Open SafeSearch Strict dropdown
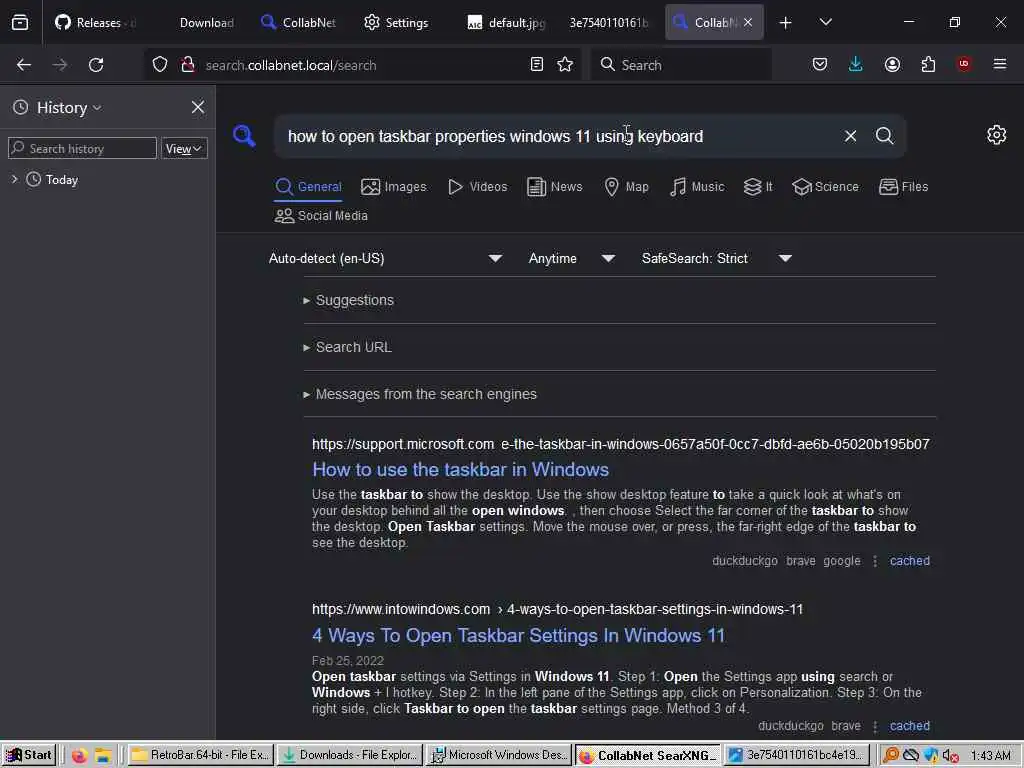This screenshot has height=768, width=1024. [716, 258]
